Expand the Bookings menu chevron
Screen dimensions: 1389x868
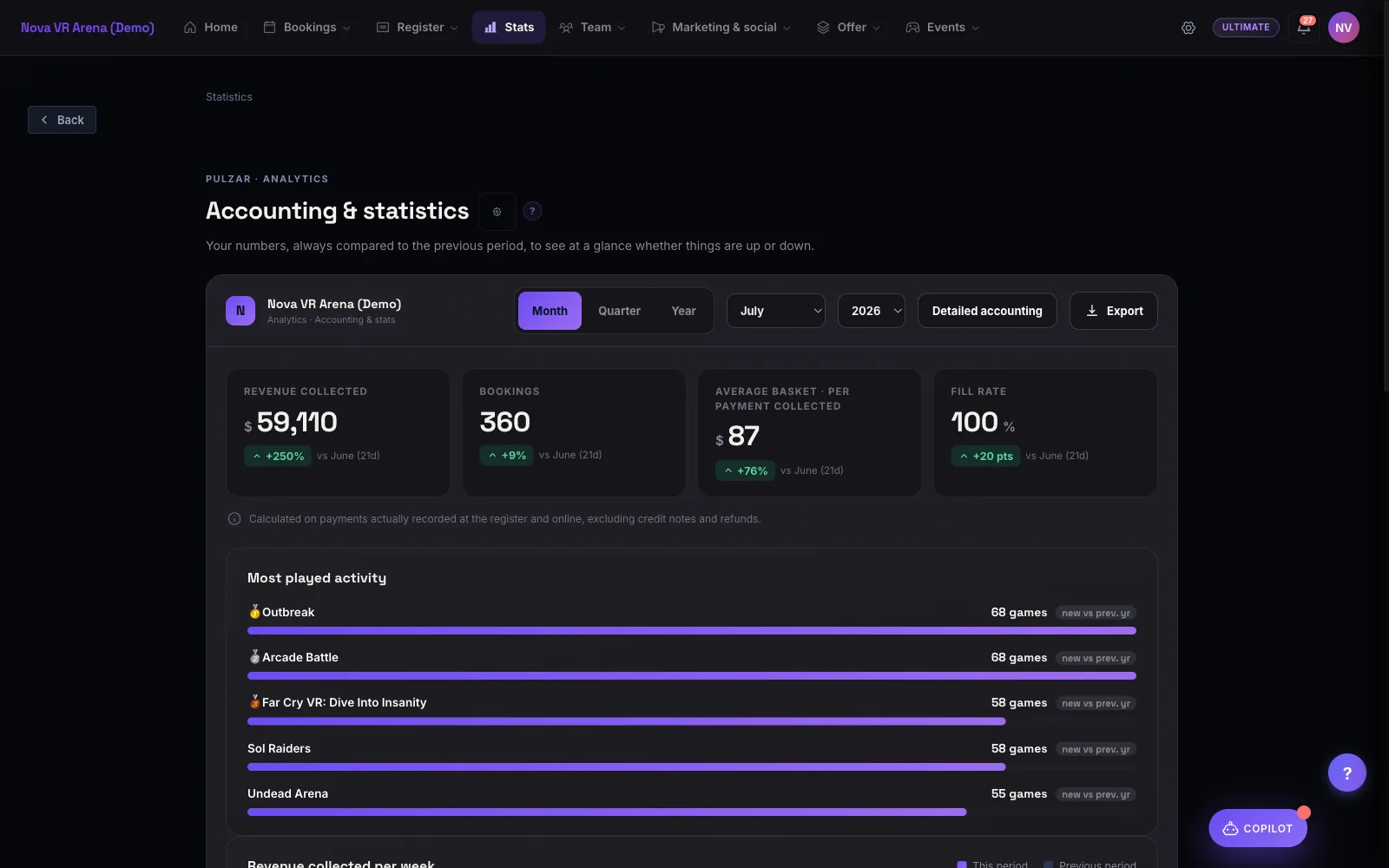click(x=346, y=29)
